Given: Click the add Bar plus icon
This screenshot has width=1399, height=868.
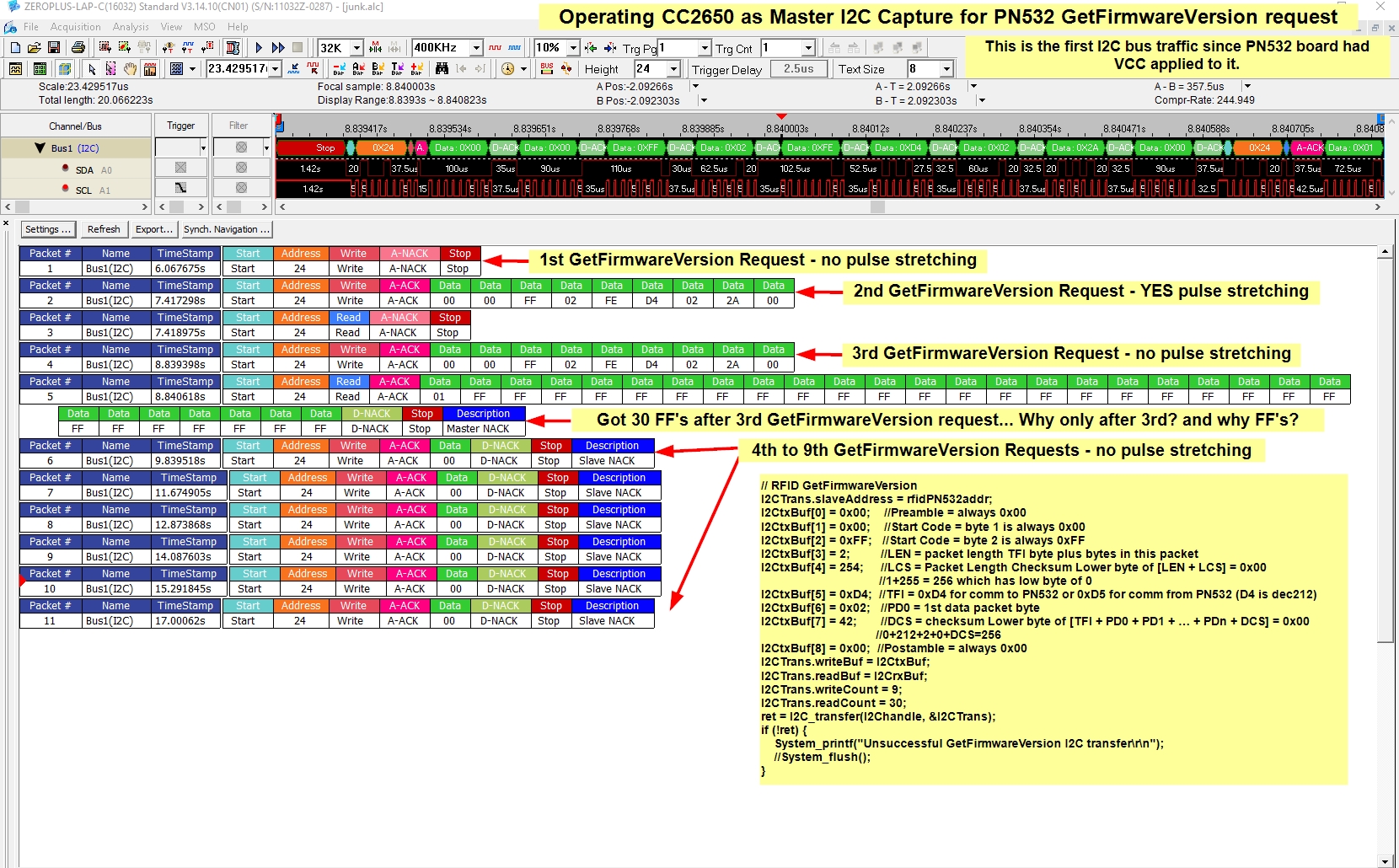Looking at the screenshot, I should [416, 69].
